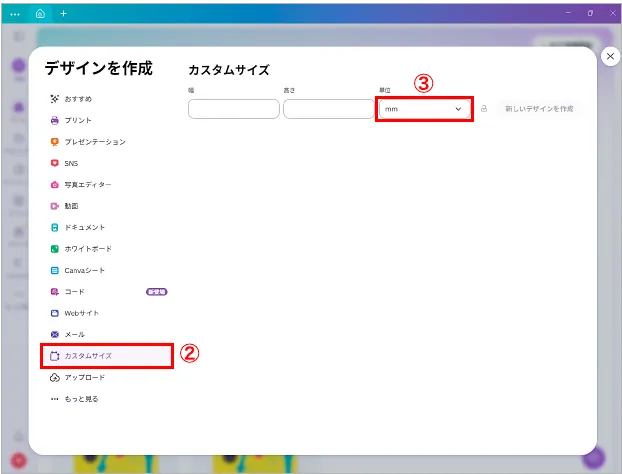Click the sparkle icon next to おすすめ

click(x=55, y=99)
